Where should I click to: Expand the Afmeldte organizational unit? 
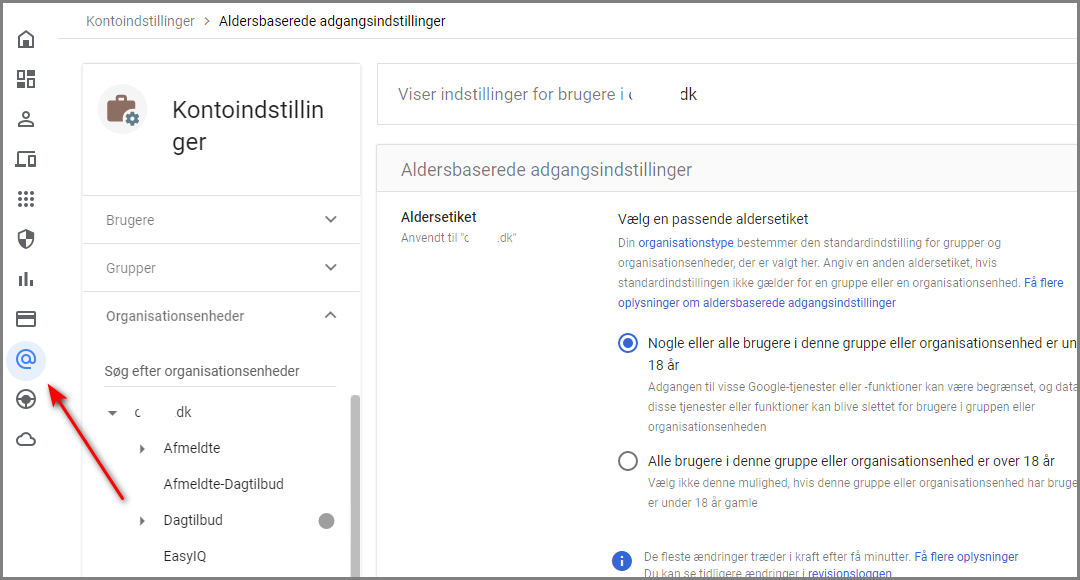click(x=142, y=448)
